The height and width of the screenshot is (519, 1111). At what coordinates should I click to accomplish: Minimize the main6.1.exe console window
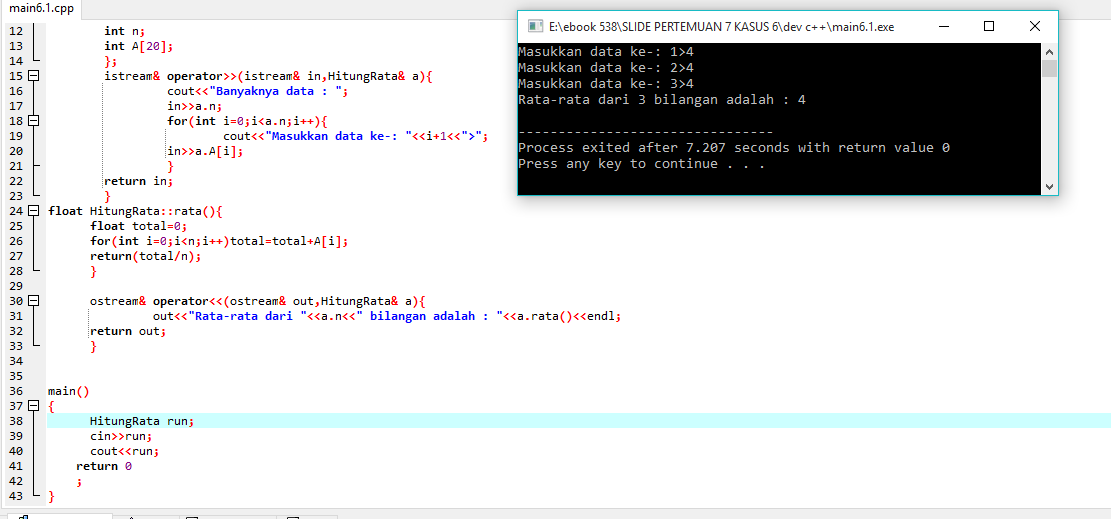[x=944, y=27]
